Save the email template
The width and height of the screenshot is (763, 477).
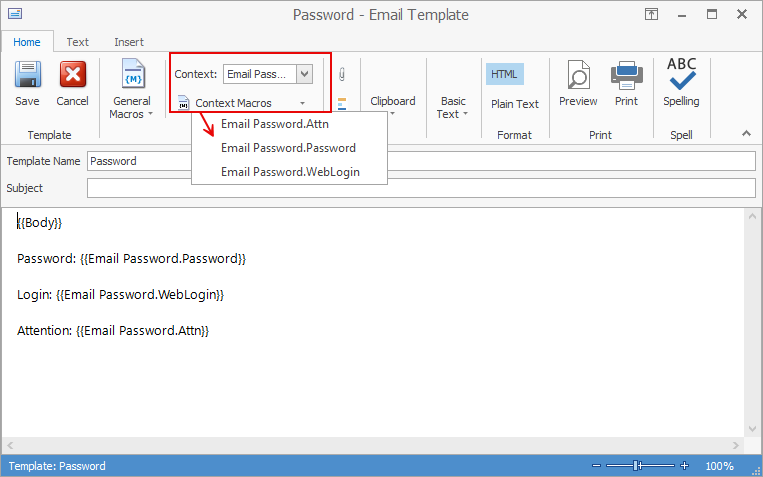27,83
